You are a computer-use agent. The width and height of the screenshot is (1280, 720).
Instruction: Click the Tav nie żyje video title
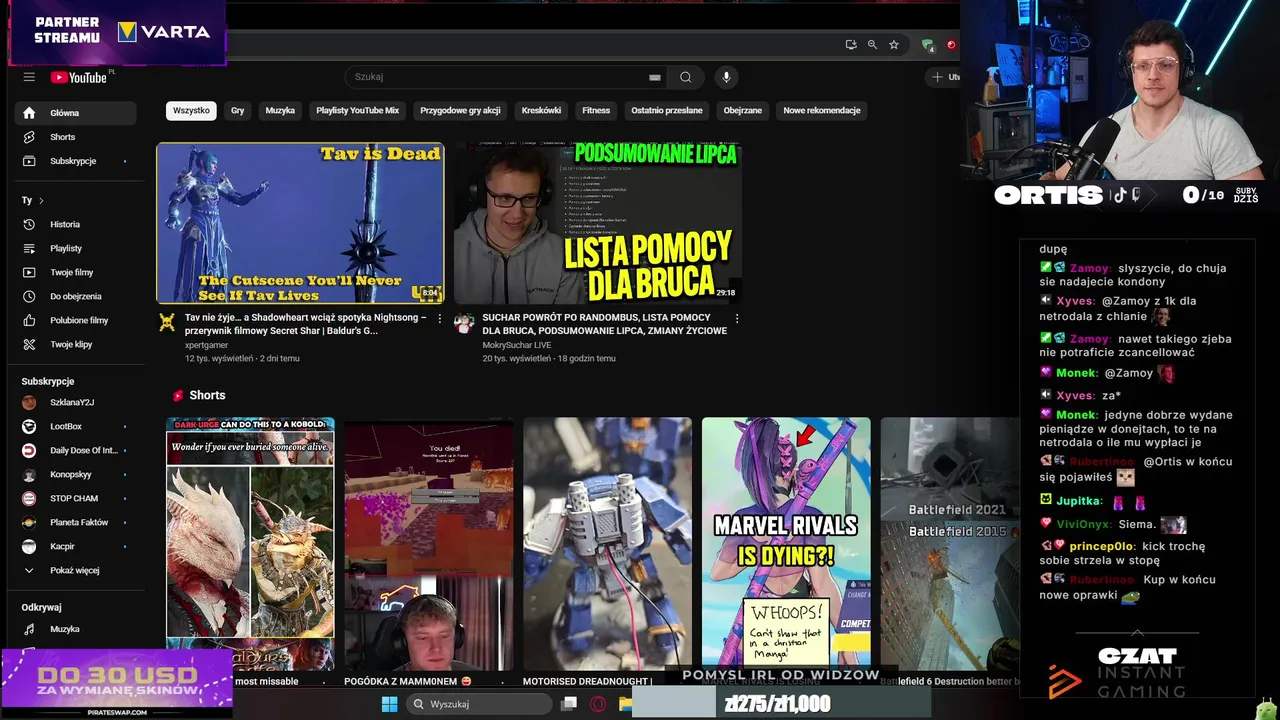[x=306, y=324]
